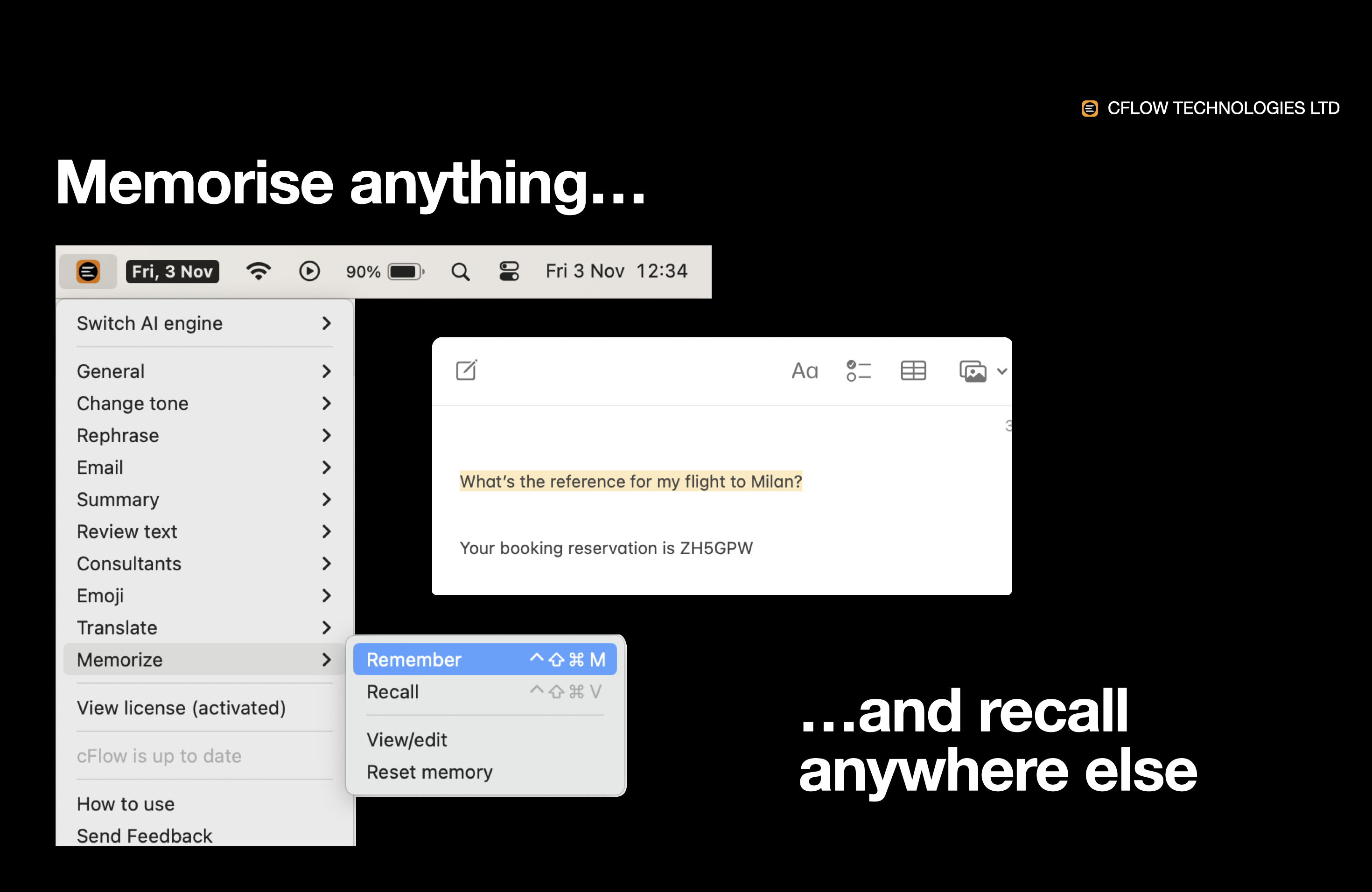This screenshot has height=892, width=1372.
Task: Open the Aa text format icon
Action: pos(805,371)
